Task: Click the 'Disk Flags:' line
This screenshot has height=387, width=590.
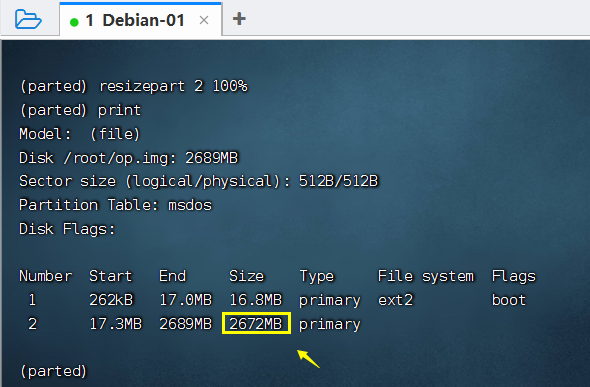Action: pos(67,229)
